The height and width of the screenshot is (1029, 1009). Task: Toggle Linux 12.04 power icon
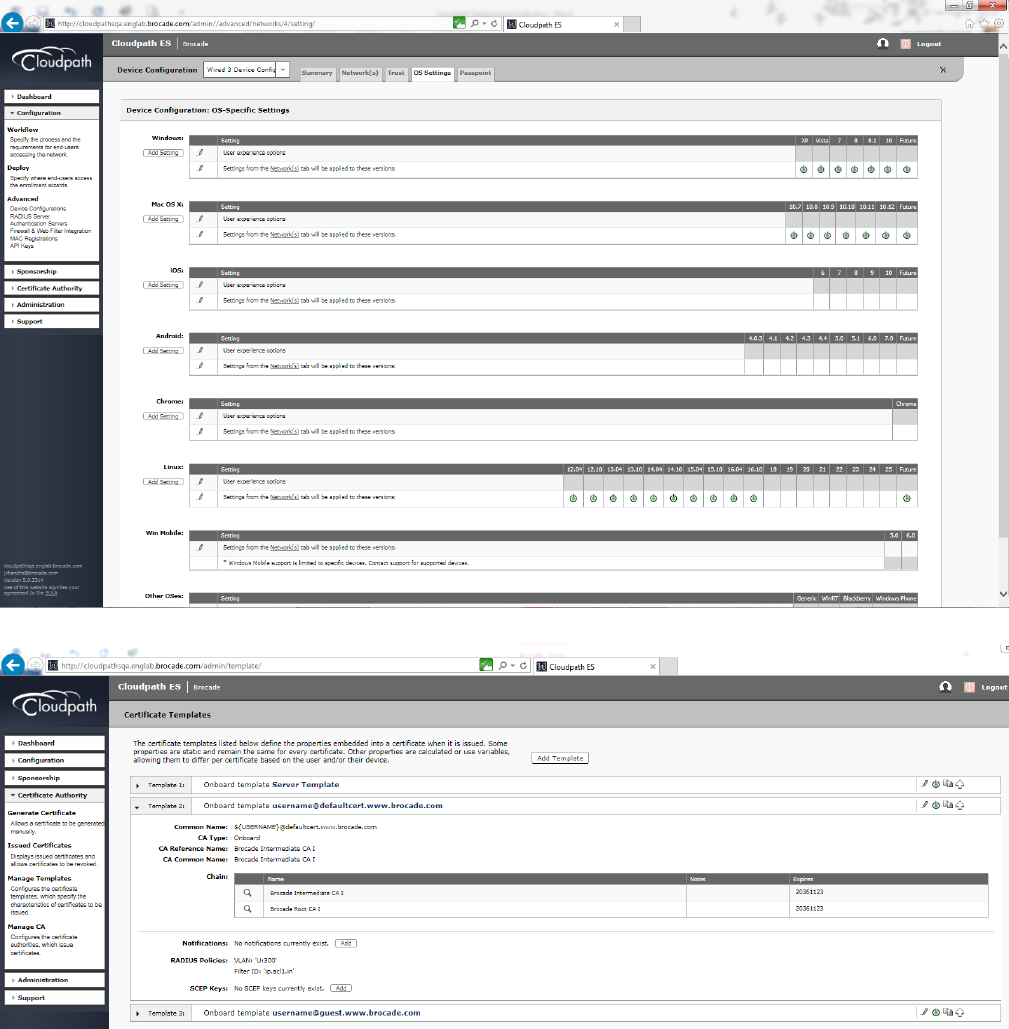click(x=573, y=498)
